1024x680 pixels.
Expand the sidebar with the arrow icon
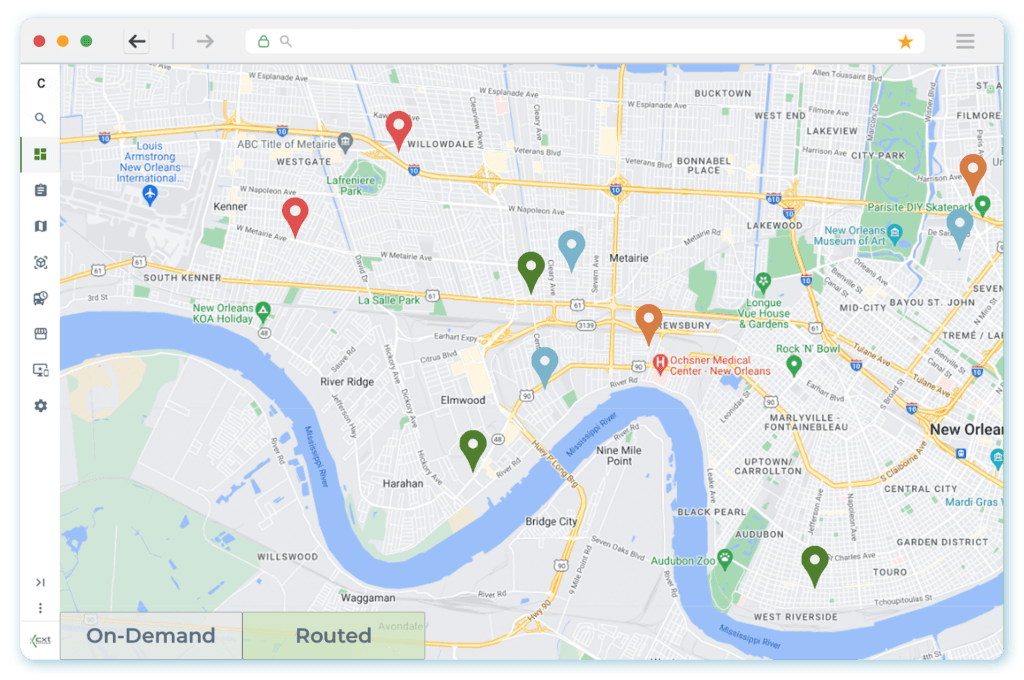coord(40,582)
